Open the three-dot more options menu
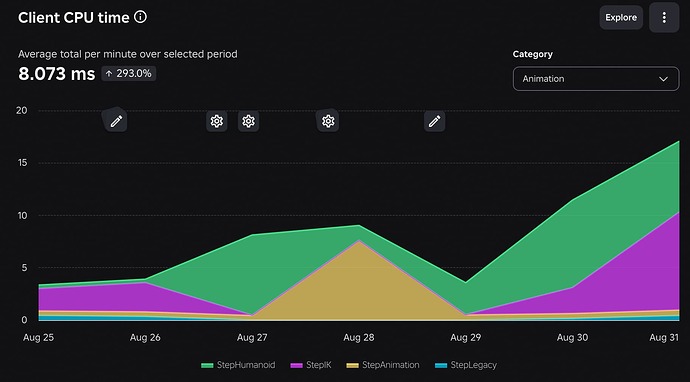The width and height of the screenshot is (690, 382). [664, 18]
